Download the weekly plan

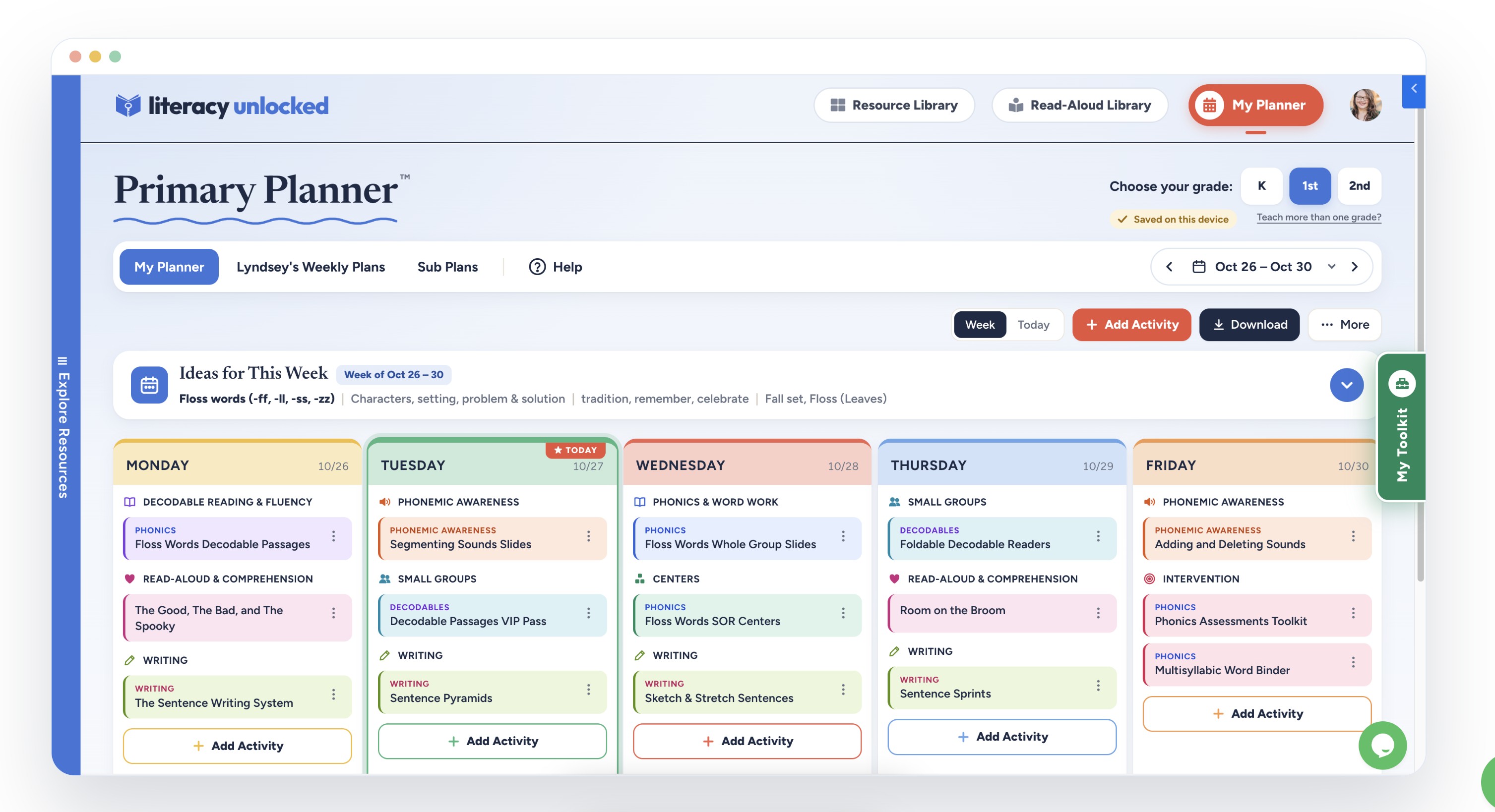point(1249,325)
